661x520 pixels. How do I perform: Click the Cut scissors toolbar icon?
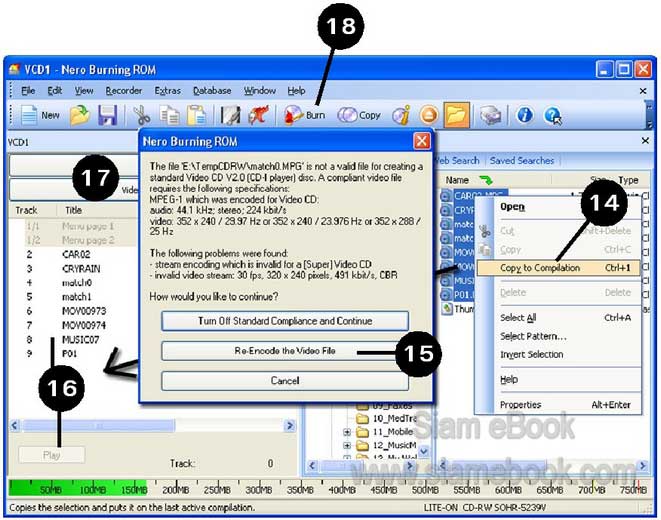[x=142, y=115]
